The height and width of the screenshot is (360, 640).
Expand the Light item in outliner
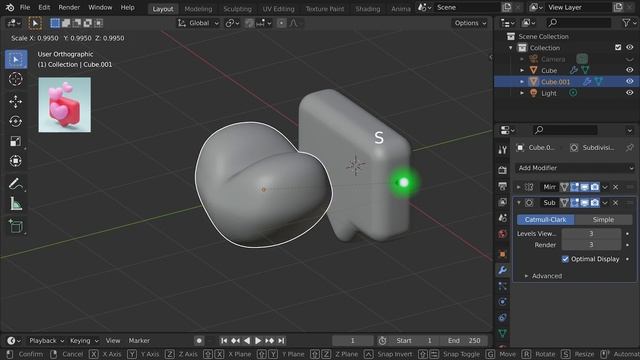pyautogui.click(x=522, y=93)
